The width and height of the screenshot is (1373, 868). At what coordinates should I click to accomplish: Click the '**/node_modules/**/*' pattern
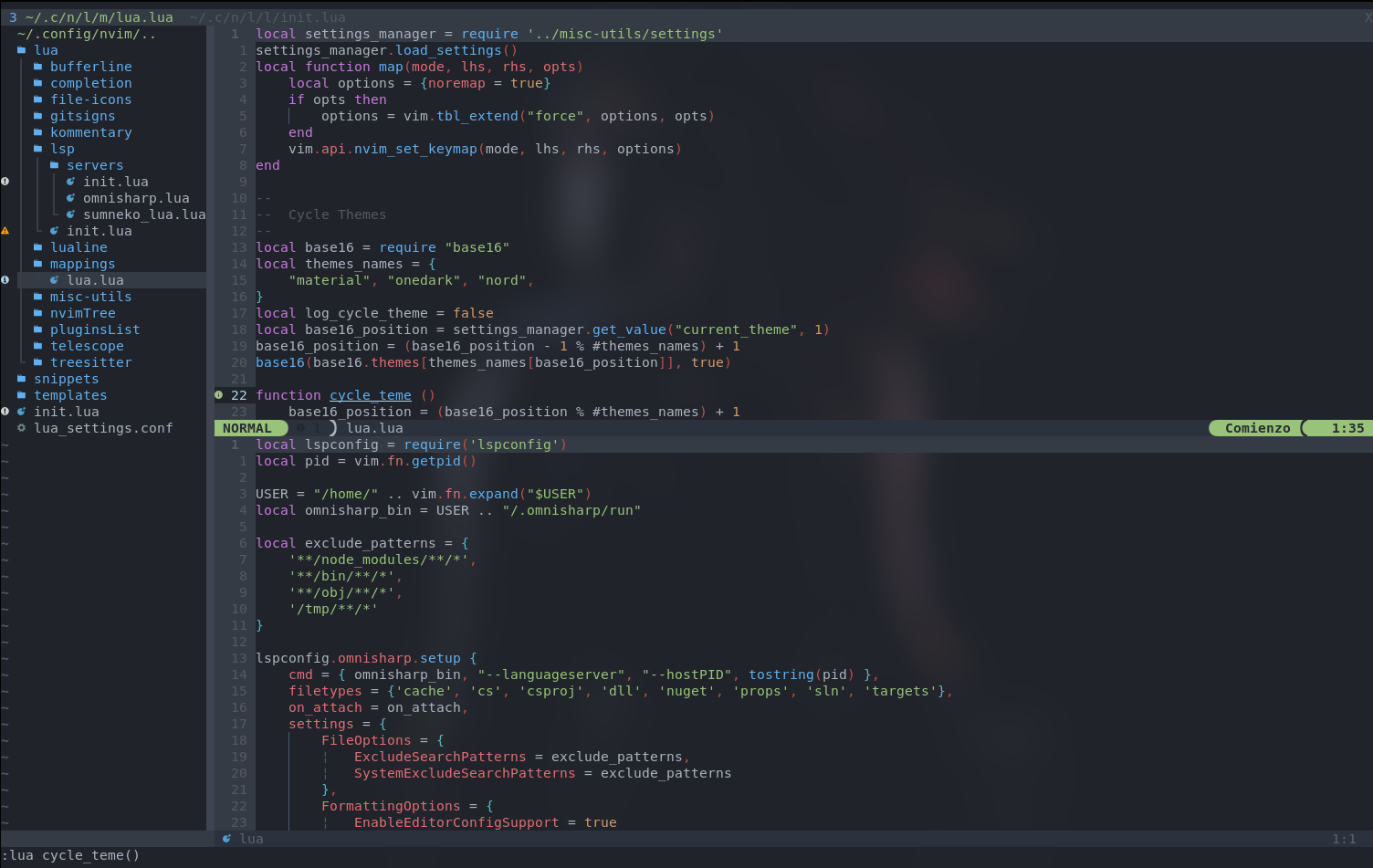coord(379,559)
